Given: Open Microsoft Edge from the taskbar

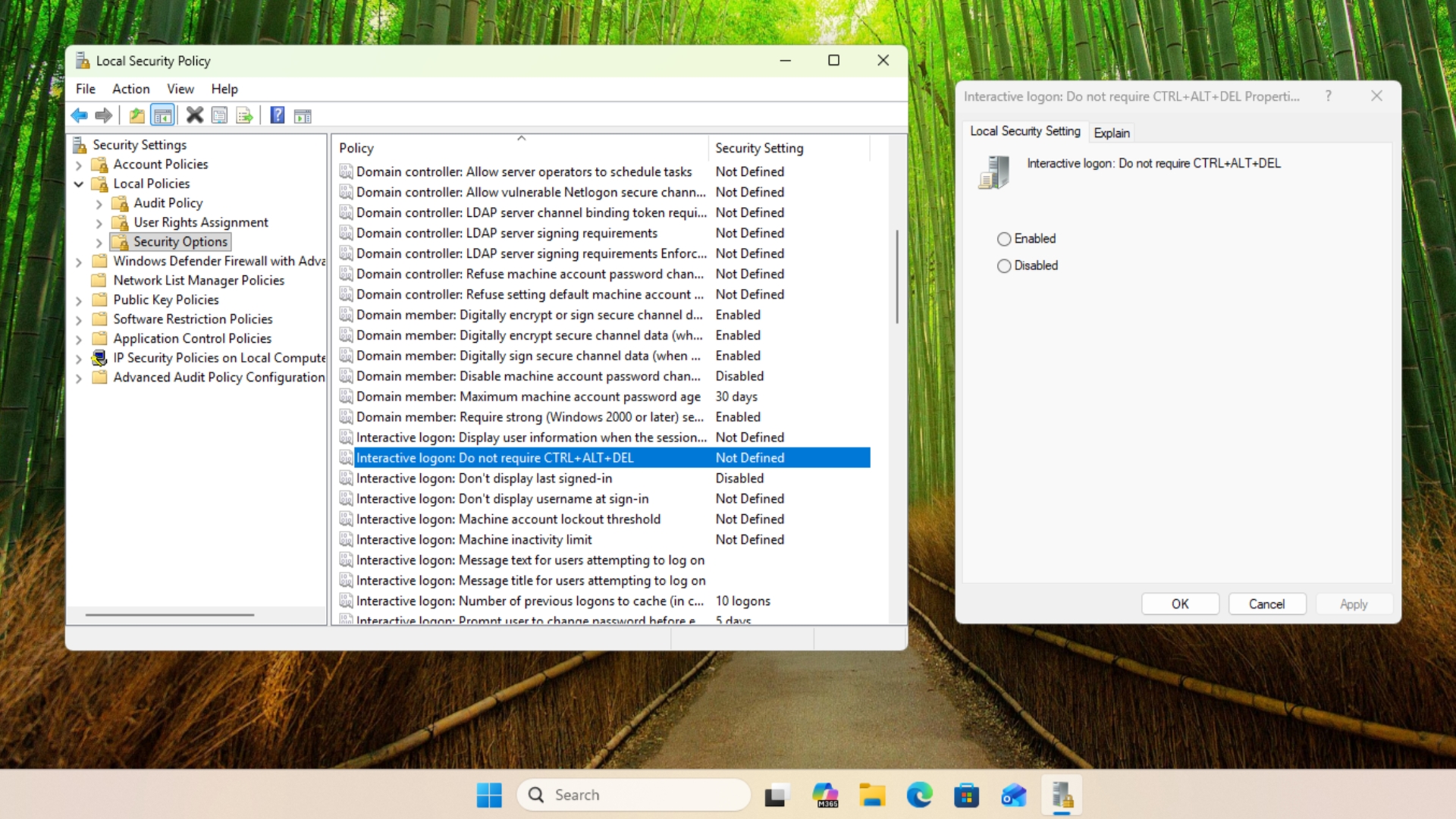Looking at the screenshot, I should pyautogui.click(x=919, y=795).
